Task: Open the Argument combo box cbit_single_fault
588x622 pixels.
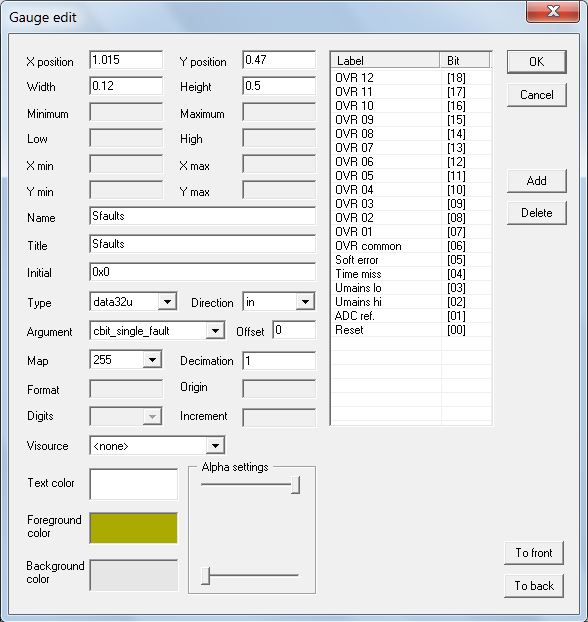Action: pos(157,330)
